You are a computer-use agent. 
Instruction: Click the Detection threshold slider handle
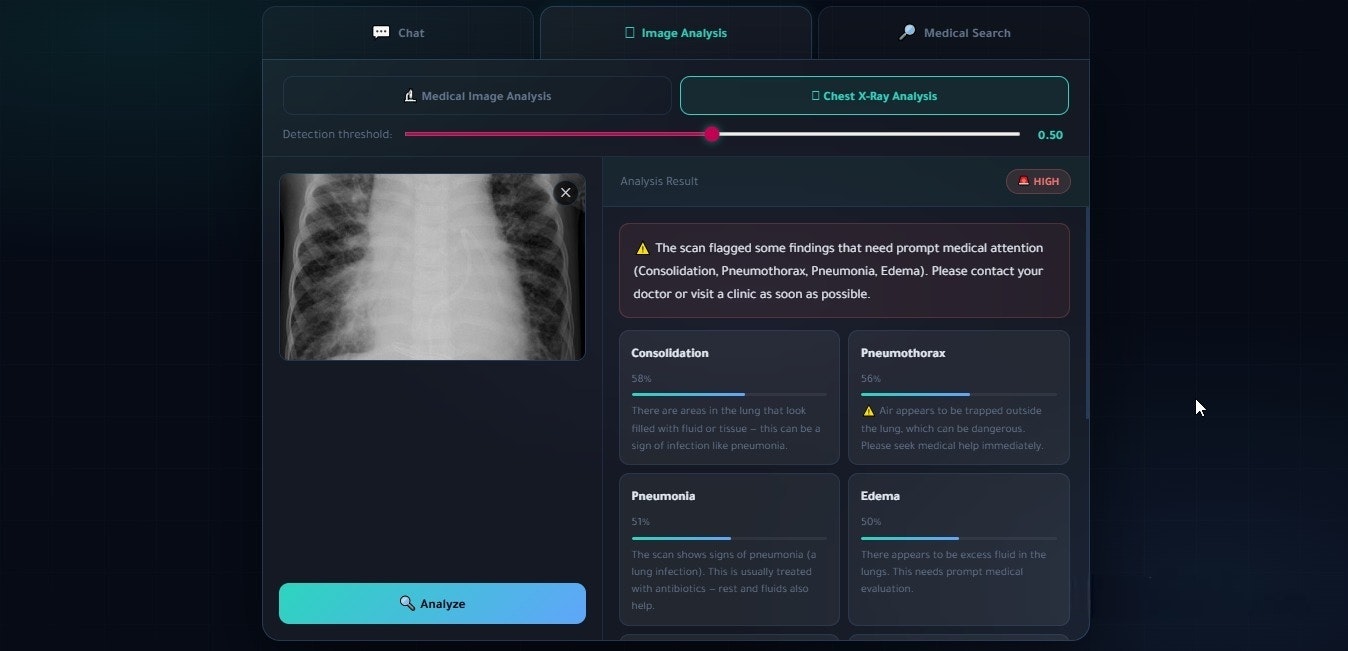[711, 134]
